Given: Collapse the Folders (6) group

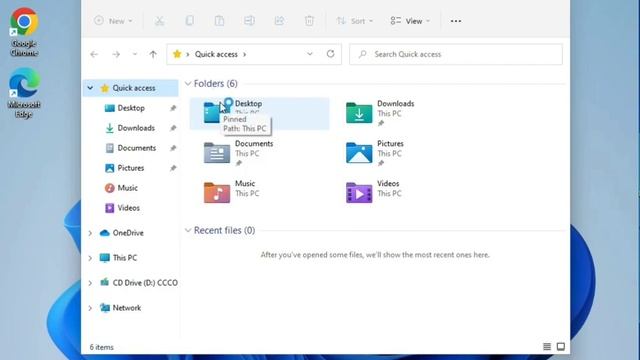Looking at the screenshot, I should [x=188, y=84].
